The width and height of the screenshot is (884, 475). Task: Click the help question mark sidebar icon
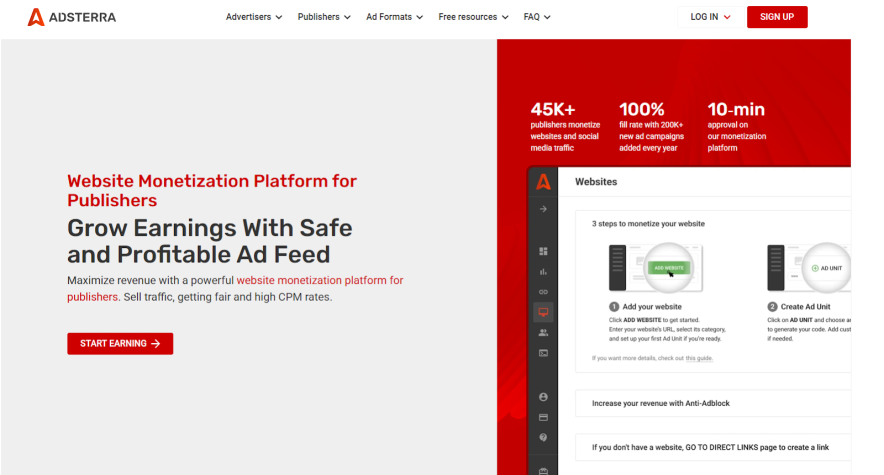tap(543, 437)
